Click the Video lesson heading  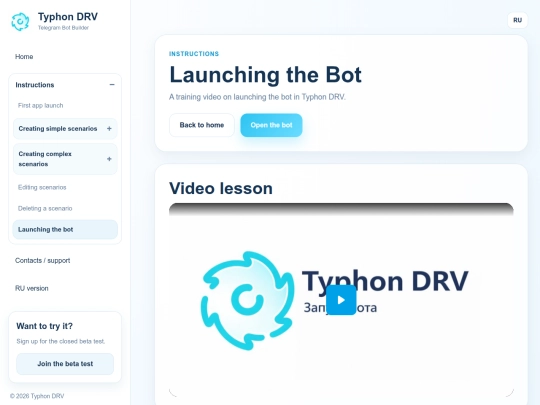point(221,188)
